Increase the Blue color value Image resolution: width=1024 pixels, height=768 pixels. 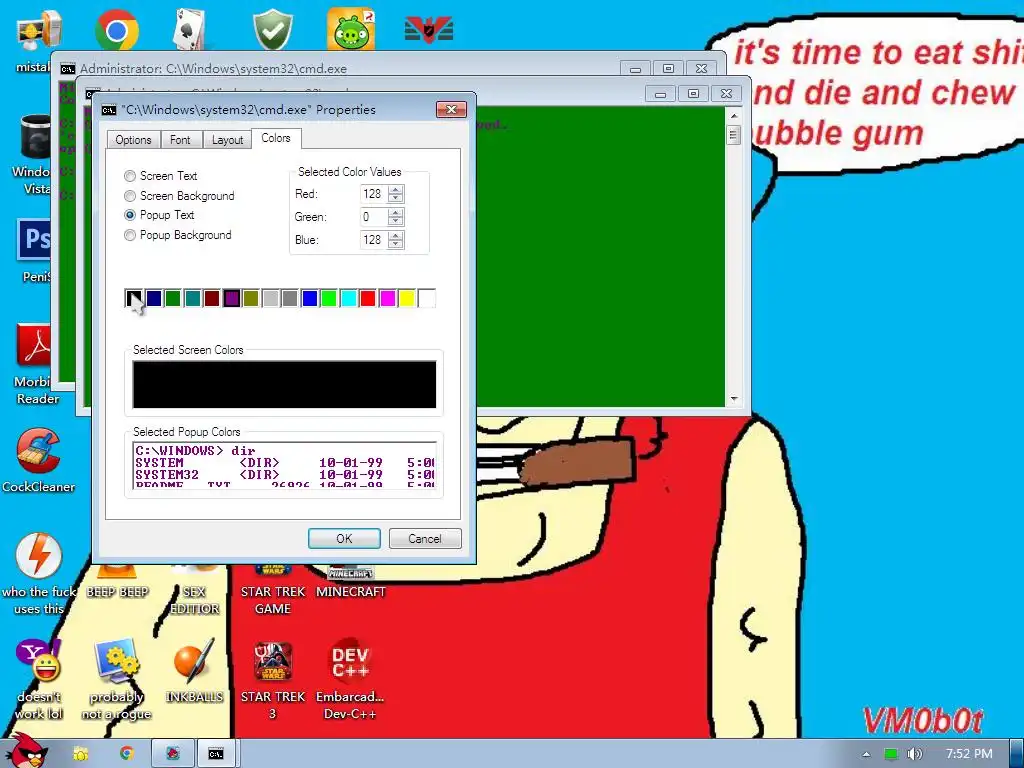[x=396, y=236]
